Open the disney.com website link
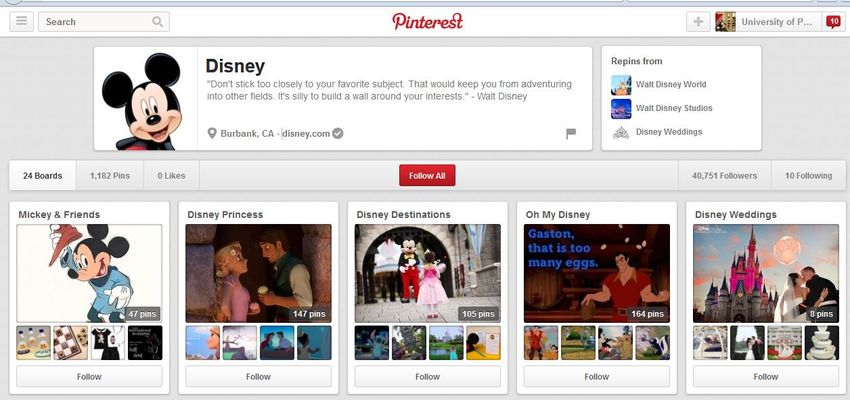 click(x=306, y=133)
